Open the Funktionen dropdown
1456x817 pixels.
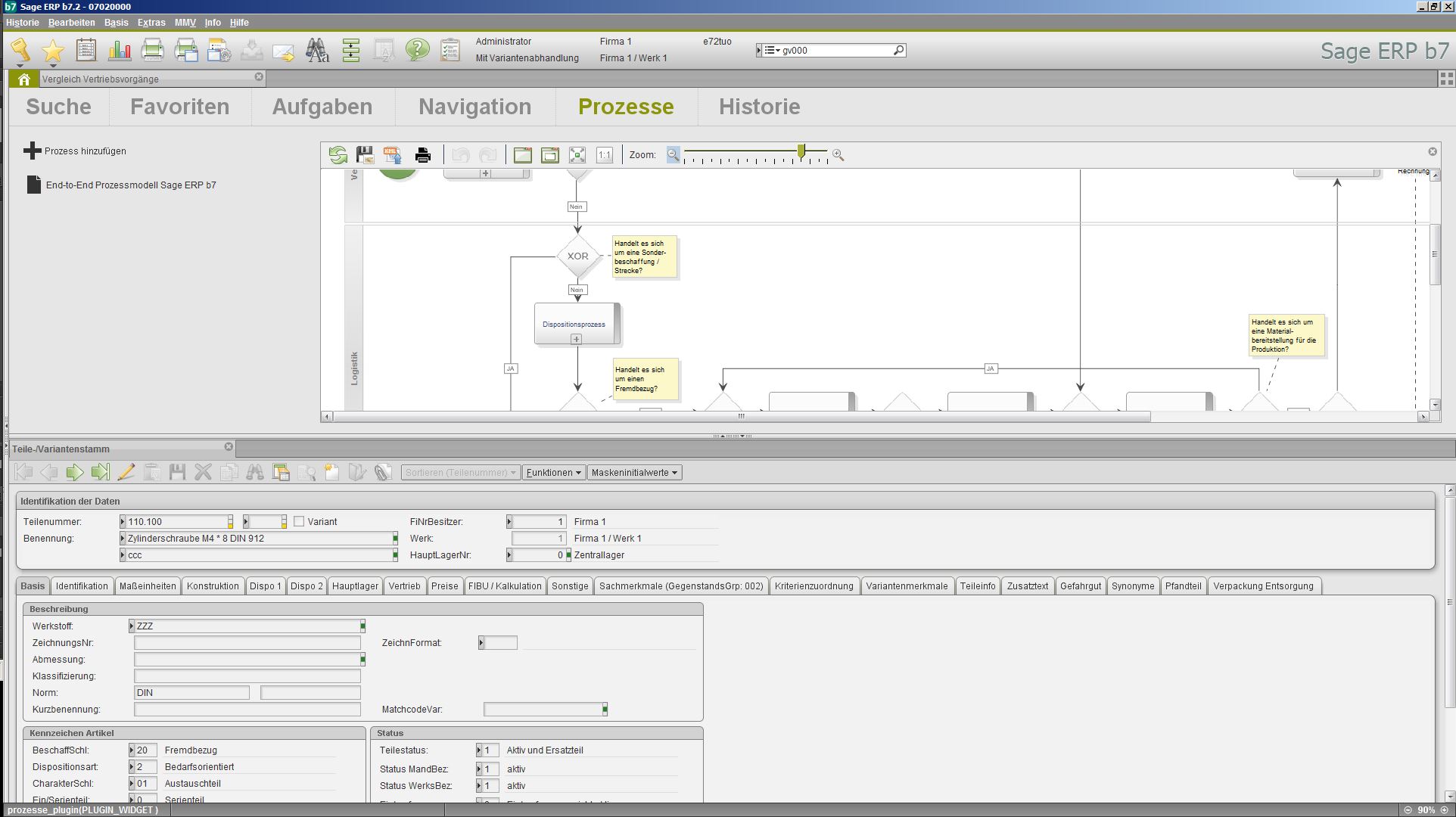(x=554, y=473)
